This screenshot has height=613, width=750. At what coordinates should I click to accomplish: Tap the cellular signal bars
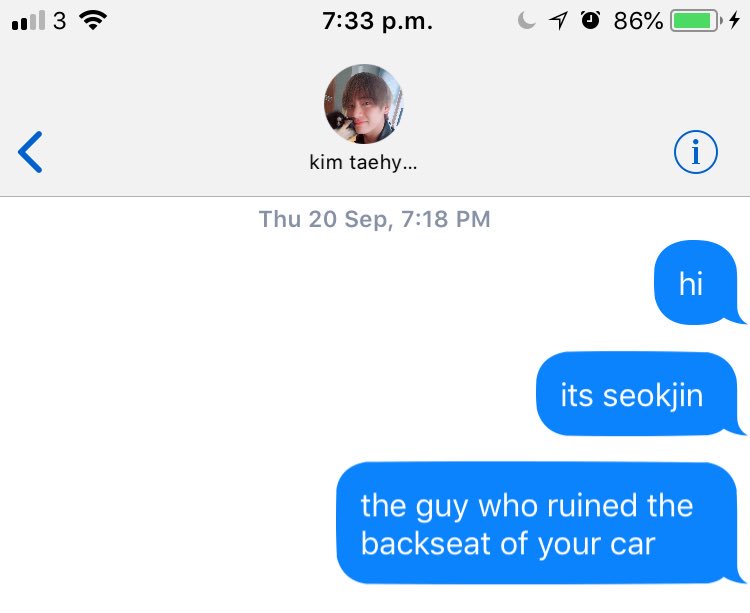pyautogui.click(x=28, y=21)
